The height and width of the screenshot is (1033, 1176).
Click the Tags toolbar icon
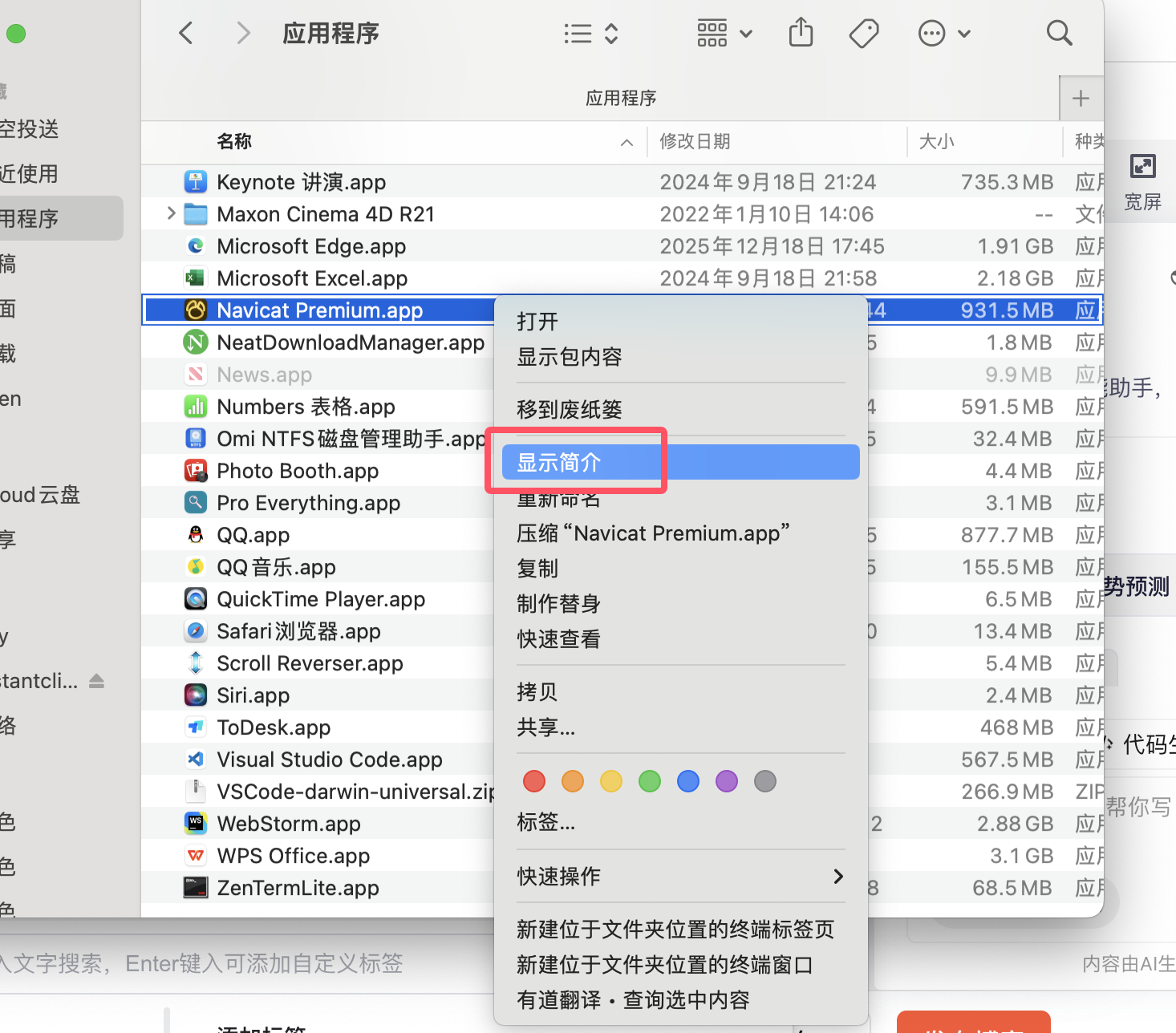pos(864,33)
